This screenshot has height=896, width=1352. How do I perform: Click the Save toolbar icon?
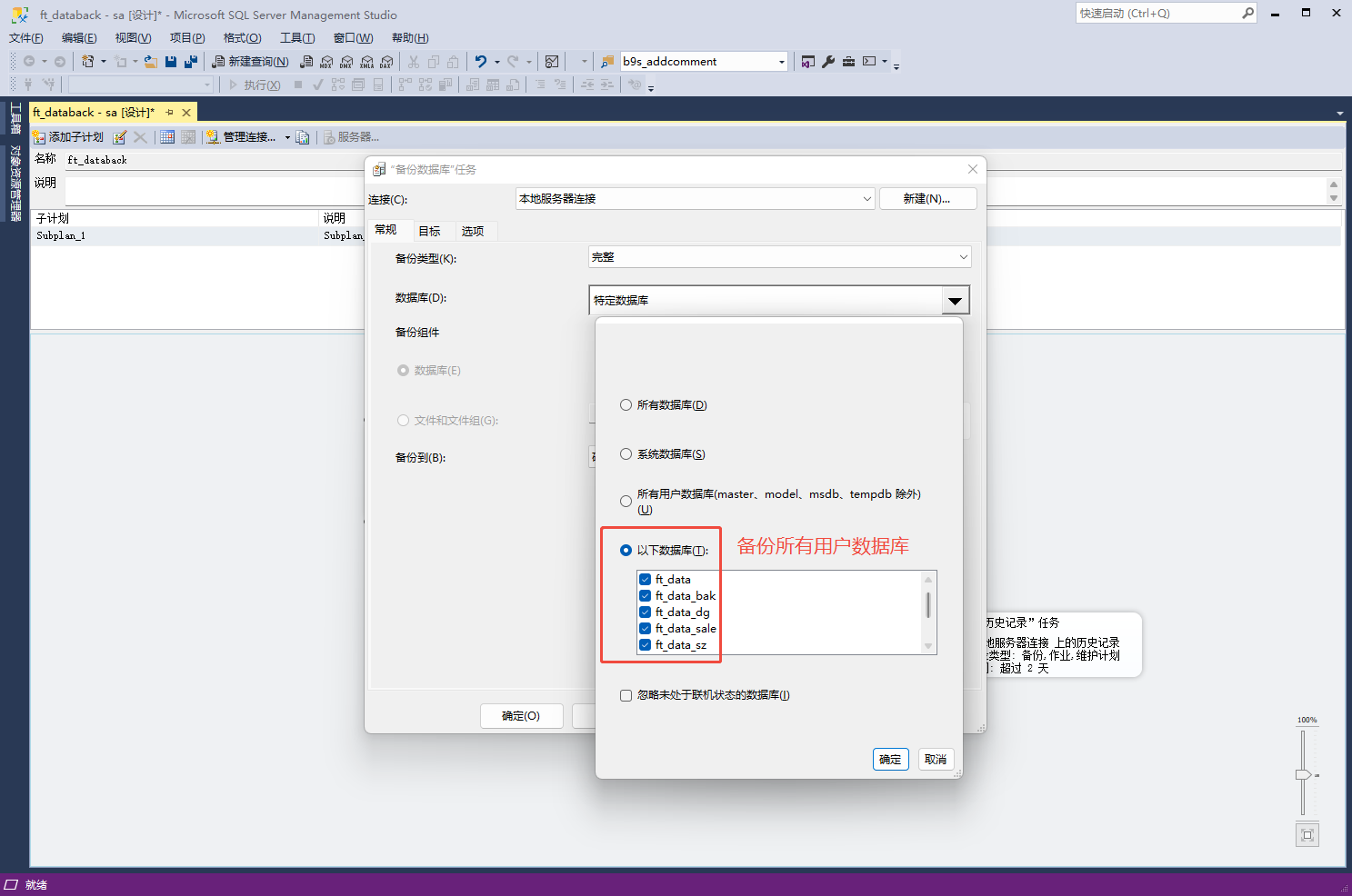click(x=172, y=61)
